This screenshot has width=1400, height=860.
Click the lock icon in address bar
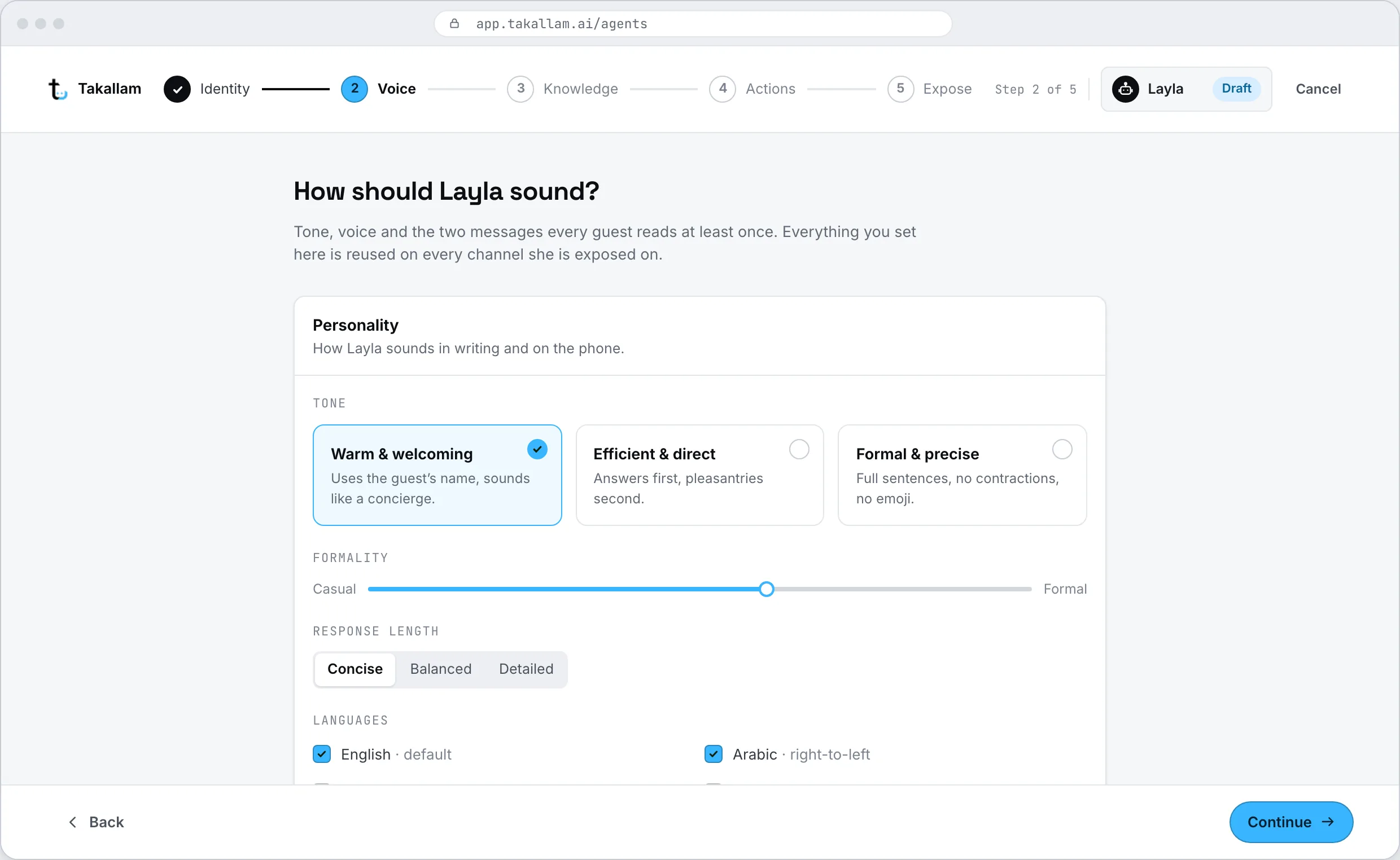coord(454,23)
